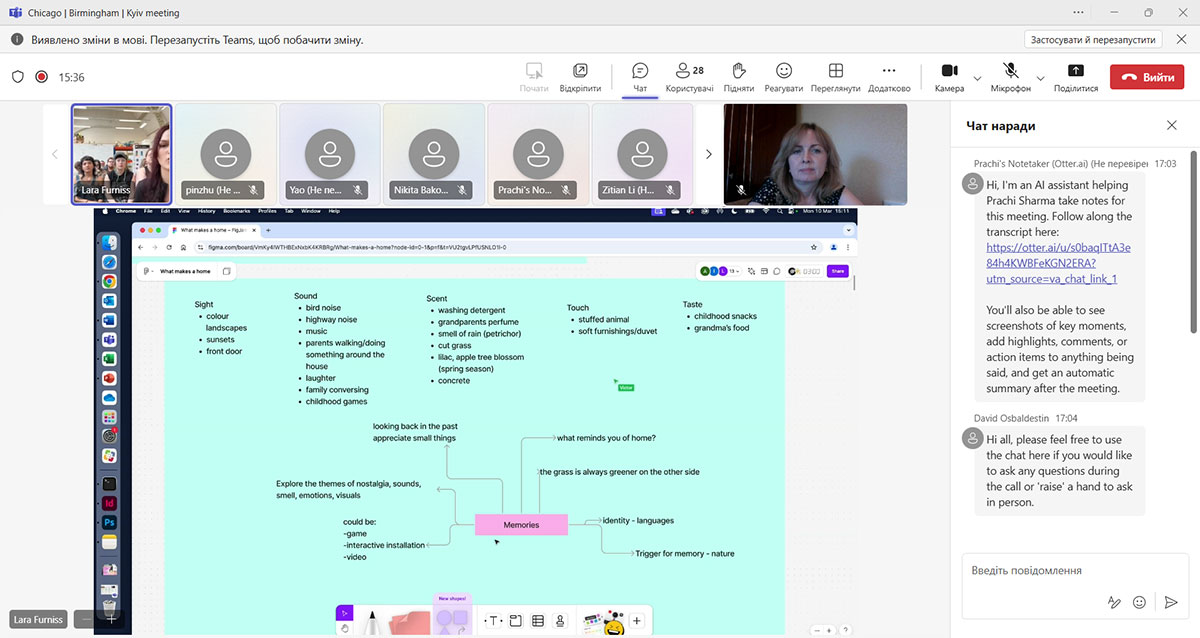This screenshot has width=1200, height=638.
Task: Select the Figma section tool
Action: click(516, 621)
